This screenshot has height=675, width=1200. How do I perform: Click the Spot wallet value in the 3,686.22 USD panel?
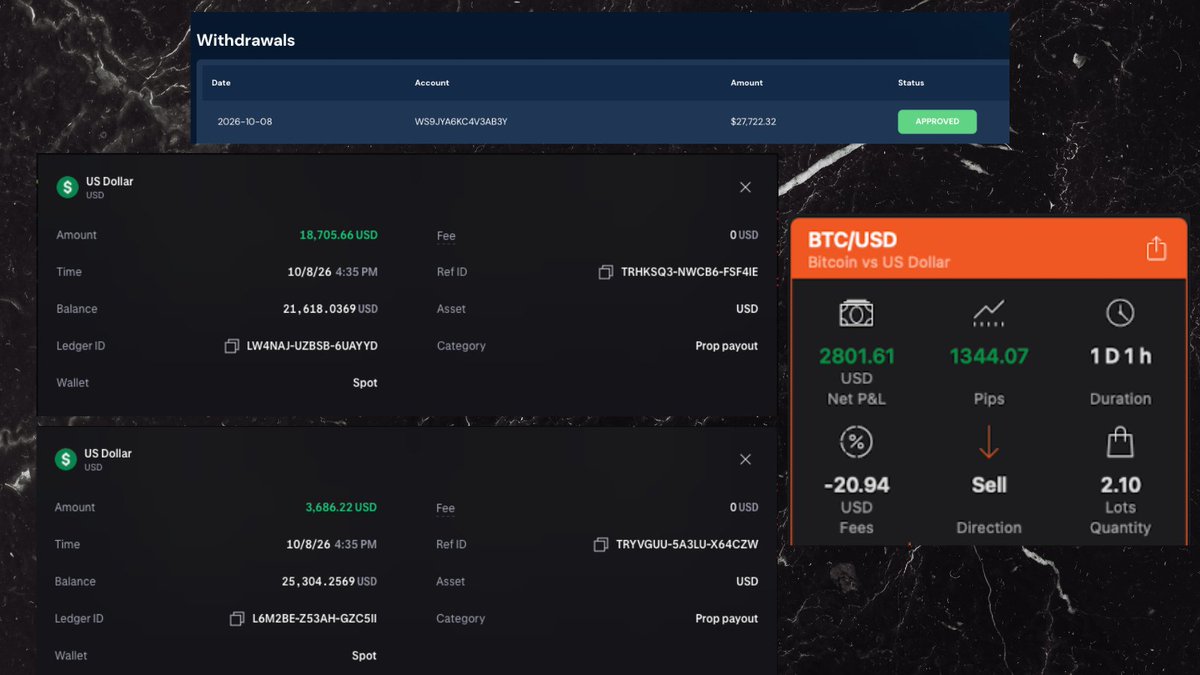pyautogui.click(x=364, y=656)
